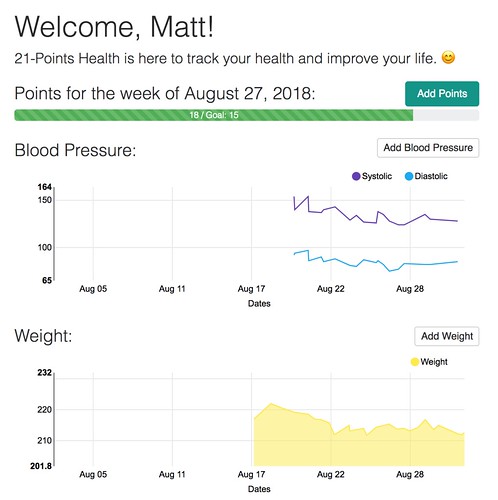Image resolution: width=498 pixels, height=500 pixels.
Task: Select the Diastolic legend label
Action: pos(431,176)
